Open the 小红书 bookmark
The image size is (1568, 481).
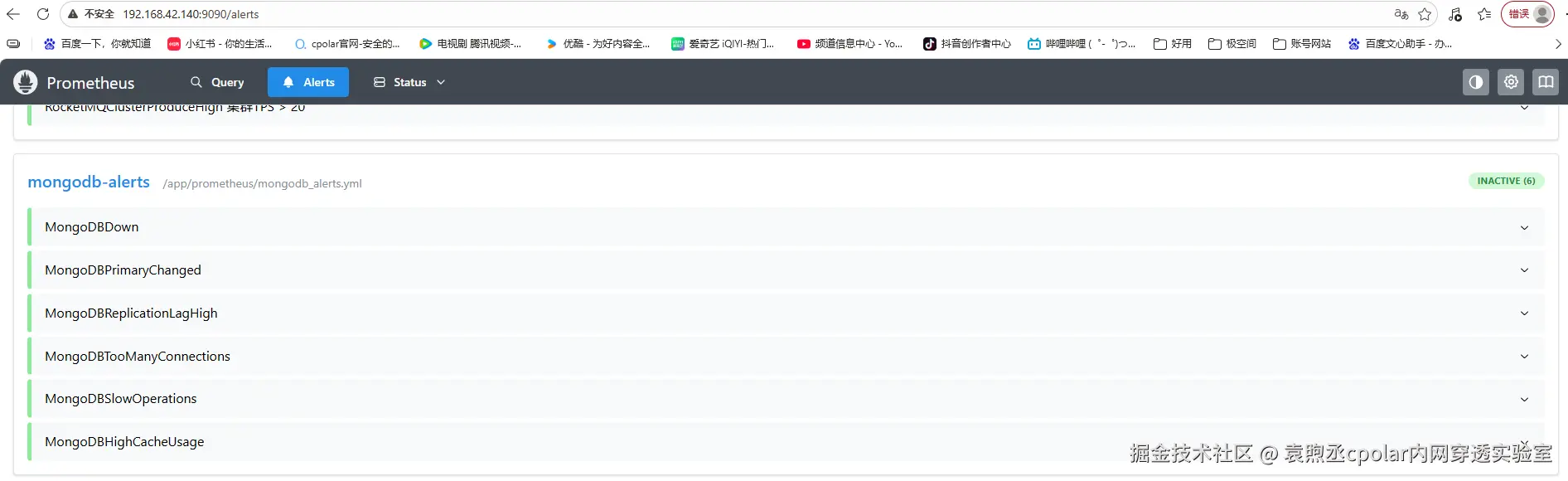pos(220,44)
